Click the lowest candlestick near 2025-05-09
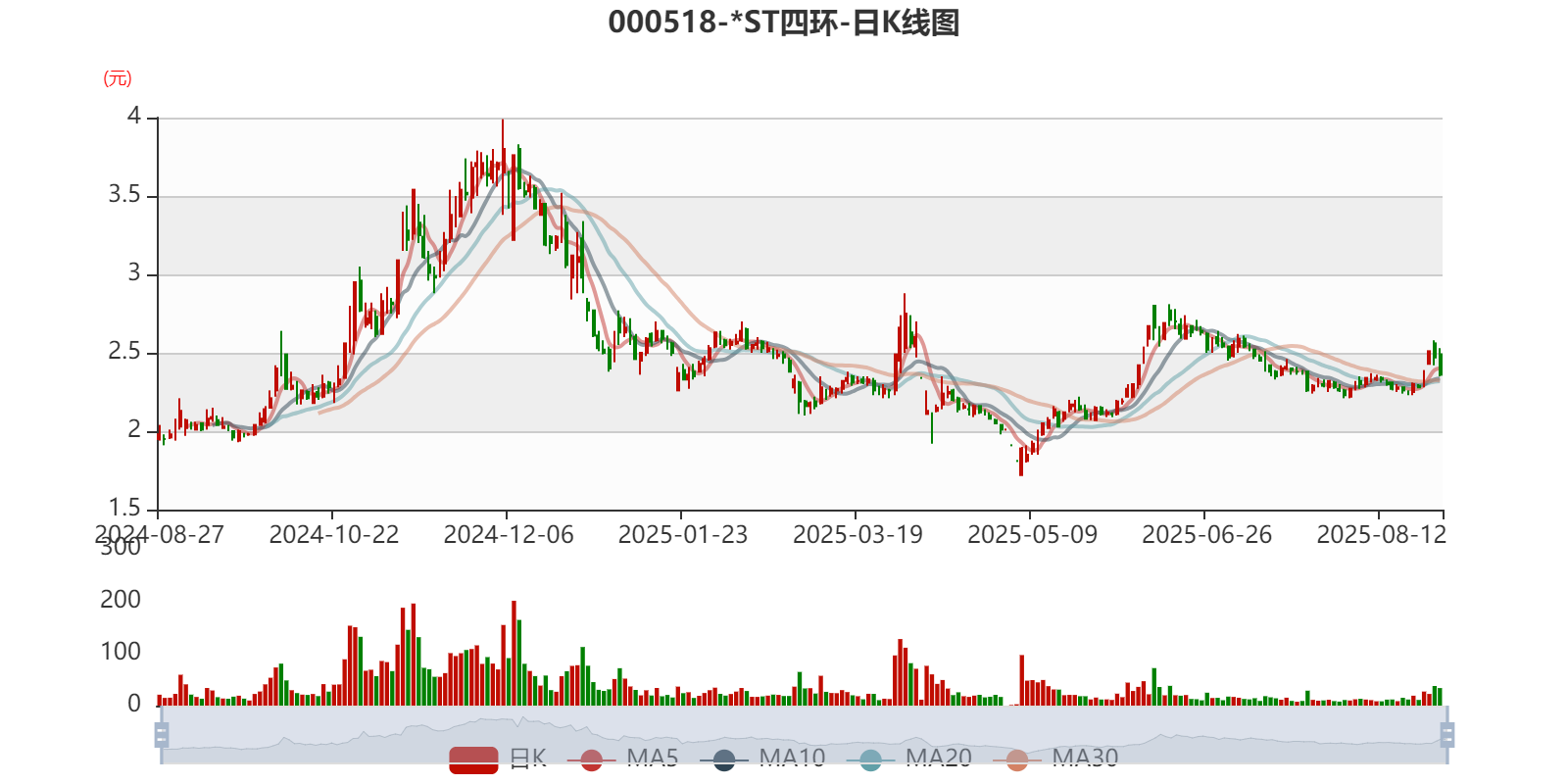Viewport: 1568px width, 784px height. click(1021, 461)
